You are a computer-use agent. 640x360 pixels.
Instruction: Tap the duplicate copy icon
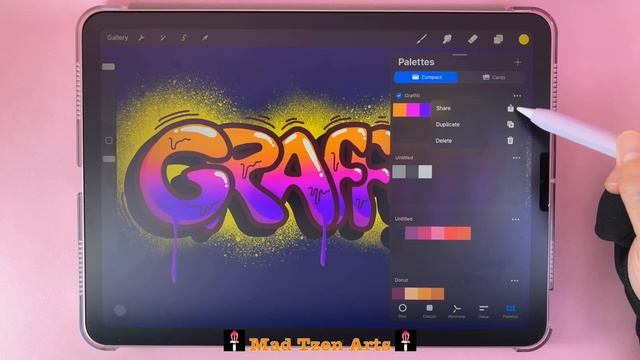pos(510,124)
